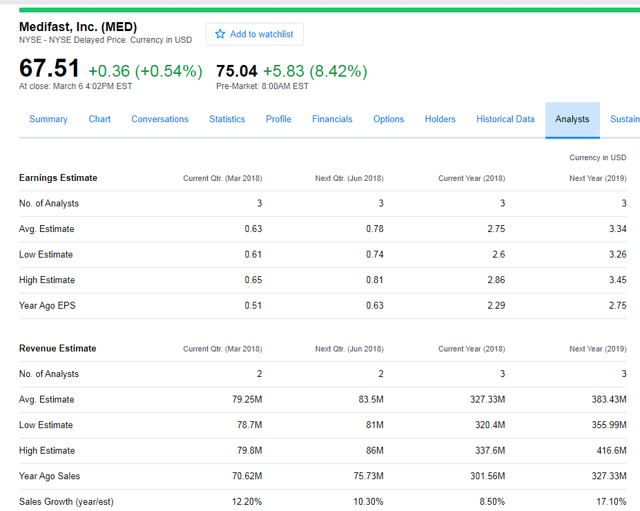
Task: Click the Year Ago Sales row label
Action: pos(49,476)
